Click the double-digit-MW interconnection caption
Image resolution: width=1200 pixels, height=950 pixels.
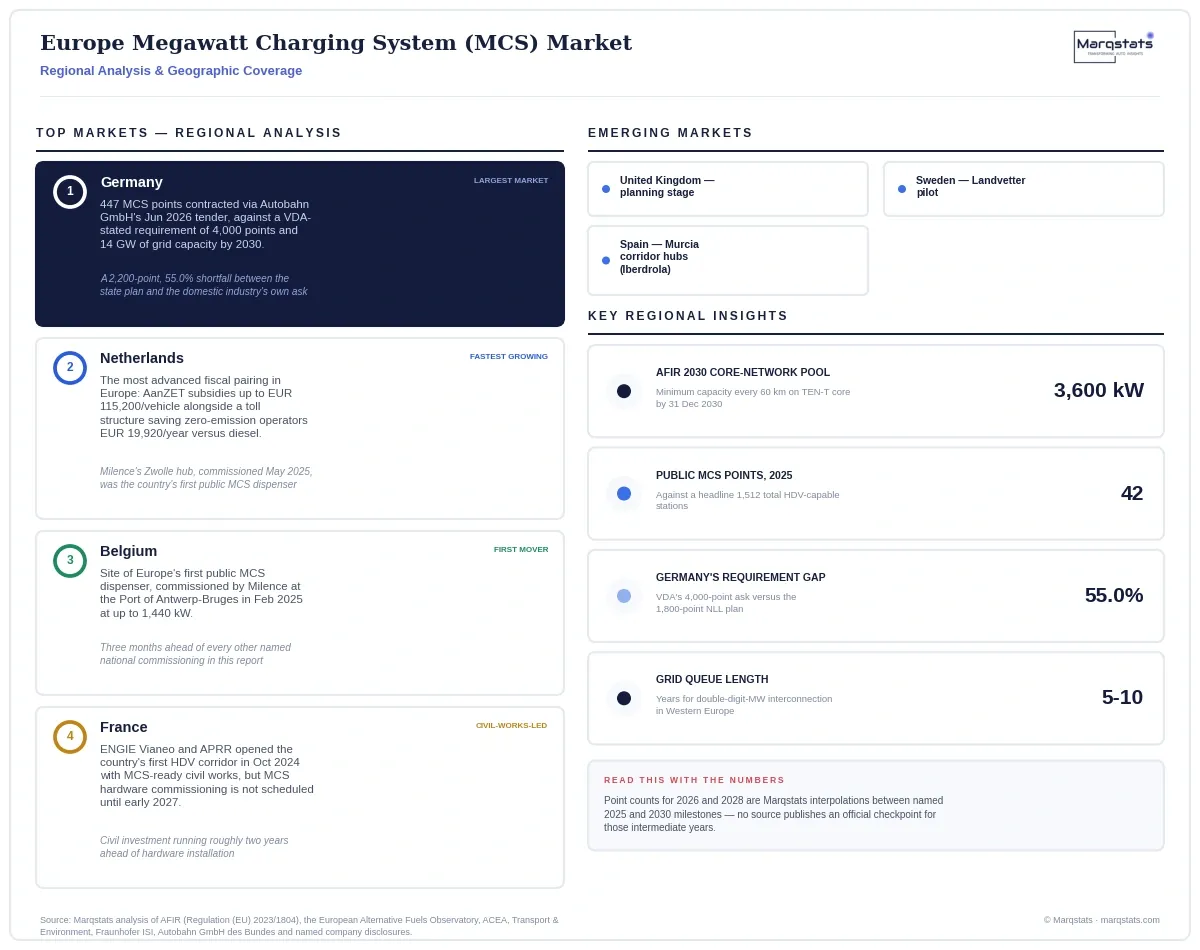point(744,705)
